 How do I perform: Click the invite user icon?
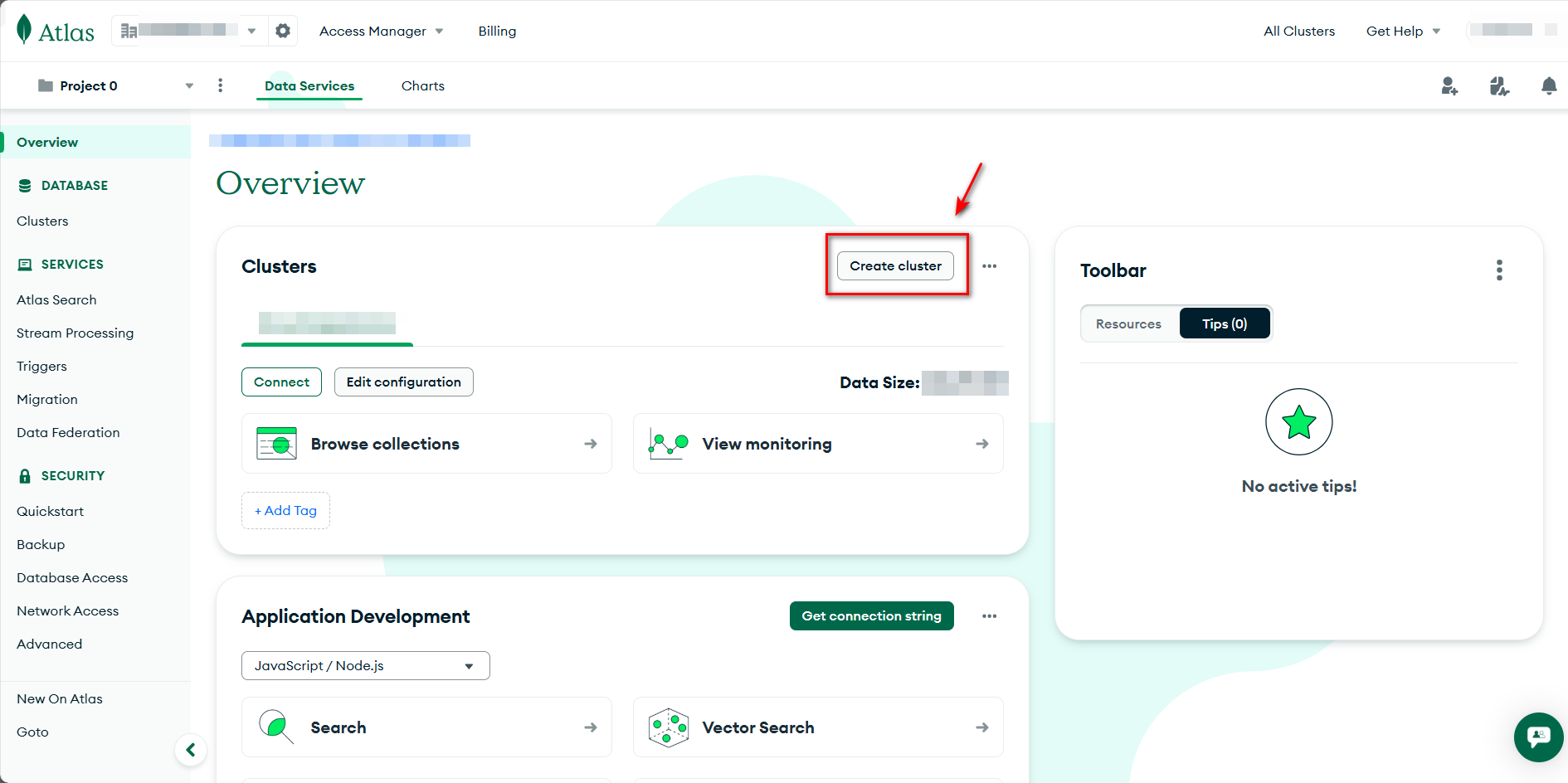1449,86
